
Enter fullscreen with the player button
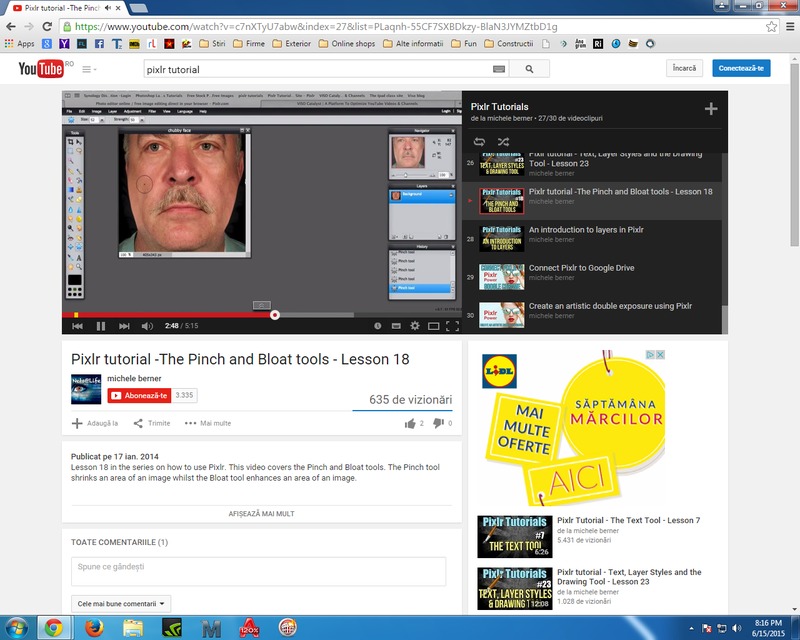(452, 326)
